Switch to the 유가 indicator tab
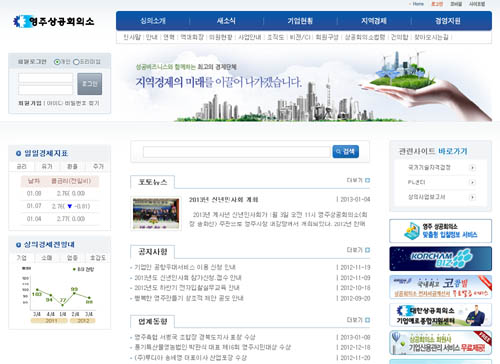Image resolution: width=500 pixels, height=364 pixels. [47, 166]
